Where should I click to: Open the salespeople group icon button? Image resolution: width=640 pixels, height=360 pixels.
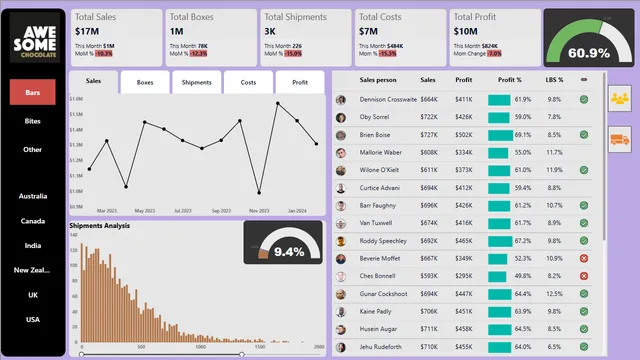(620, 98)
